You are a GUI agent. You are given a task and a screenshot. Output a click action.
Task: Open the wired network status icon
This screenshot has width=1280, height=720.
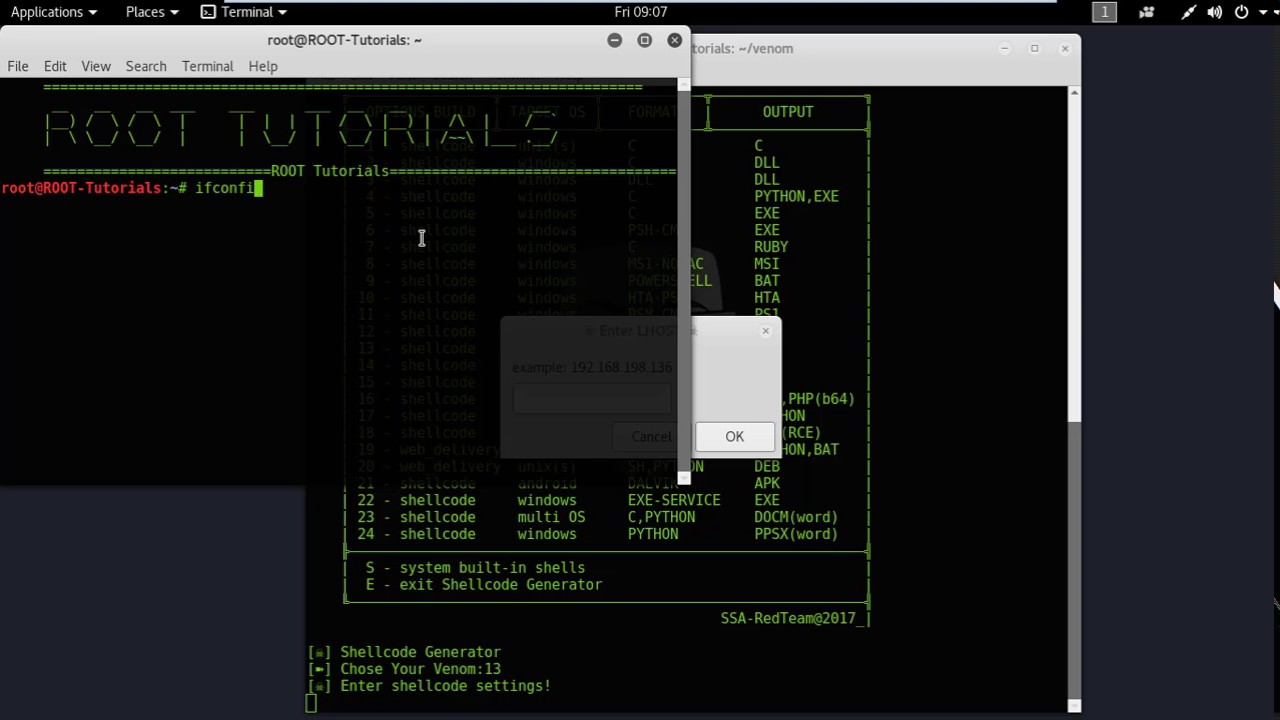pyautogui.click(x=1188, y=12)
